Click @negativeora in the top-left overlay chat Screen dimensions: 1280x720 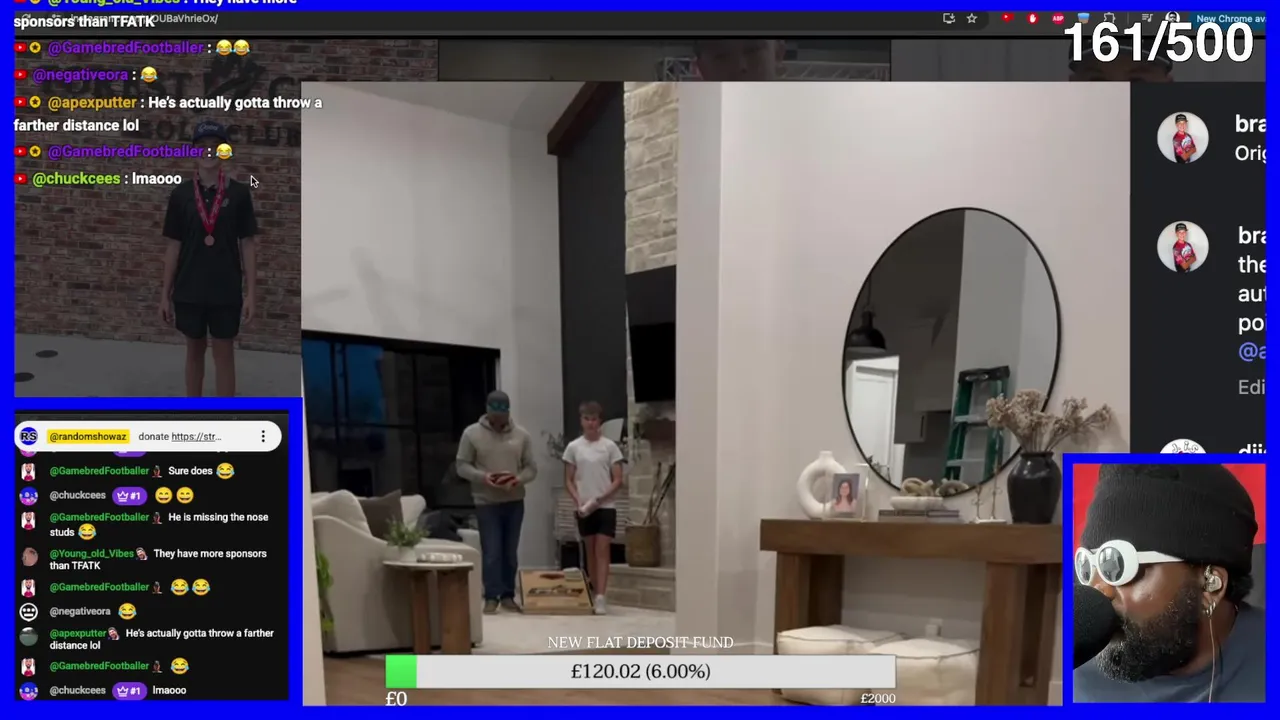coord(80,75)
